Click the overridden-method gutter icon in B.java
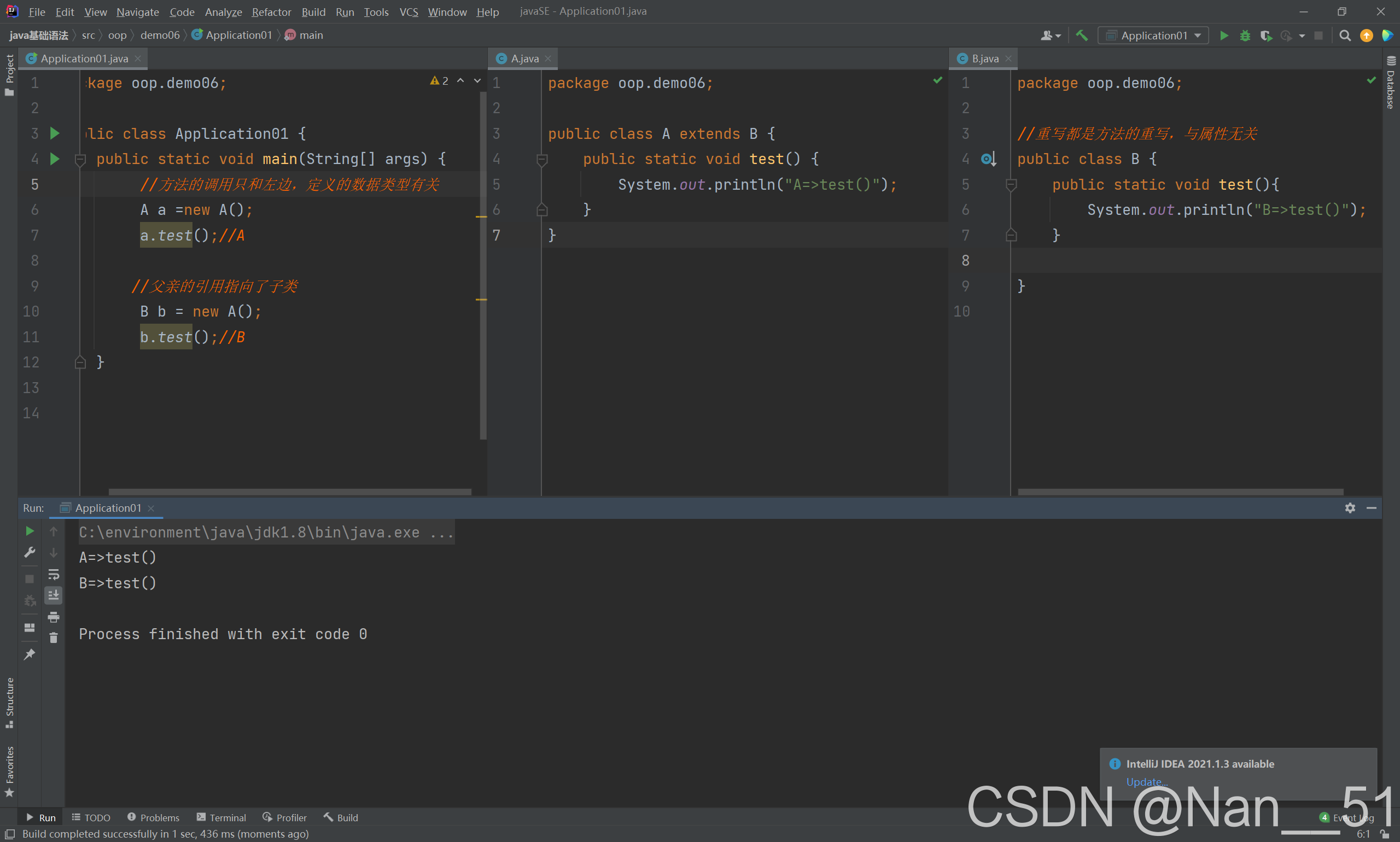 989,160
